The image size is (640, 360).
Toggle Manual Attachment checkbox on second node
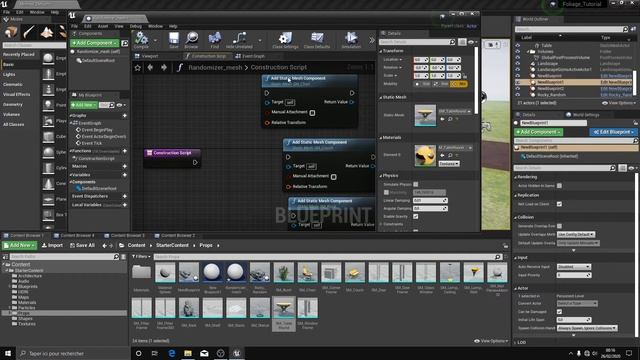(x=333, y=177)
